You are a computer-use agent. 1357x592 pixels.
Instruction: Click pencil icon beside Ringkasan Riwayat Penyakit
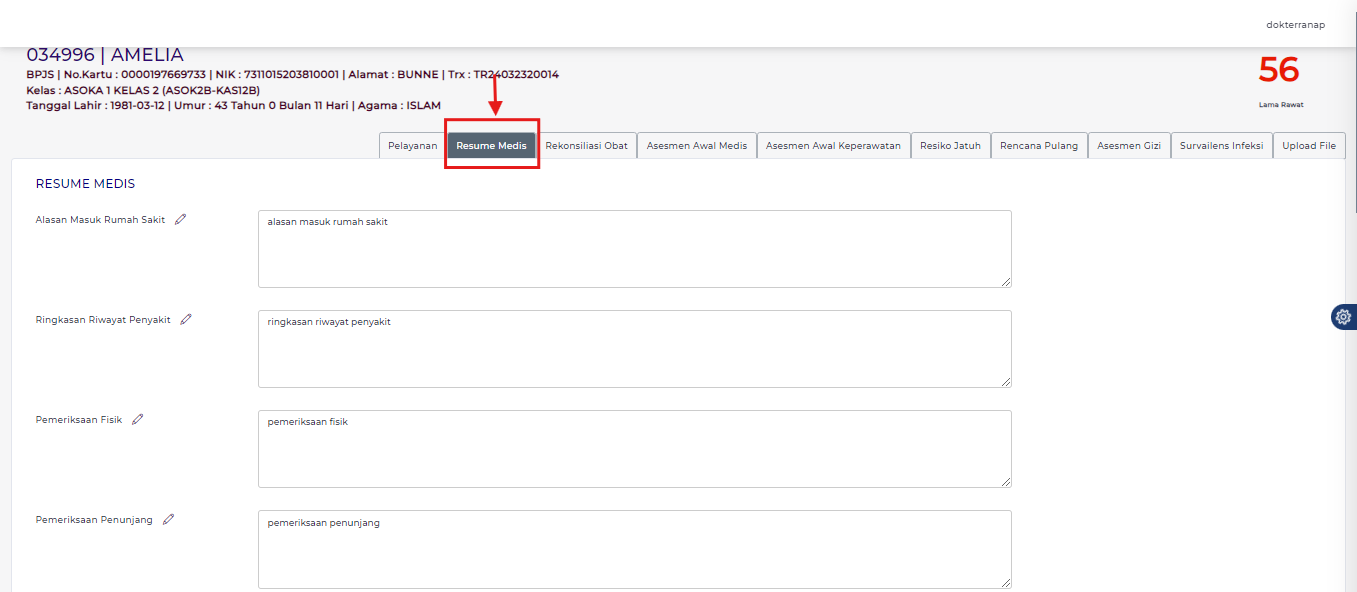point(186,320)
